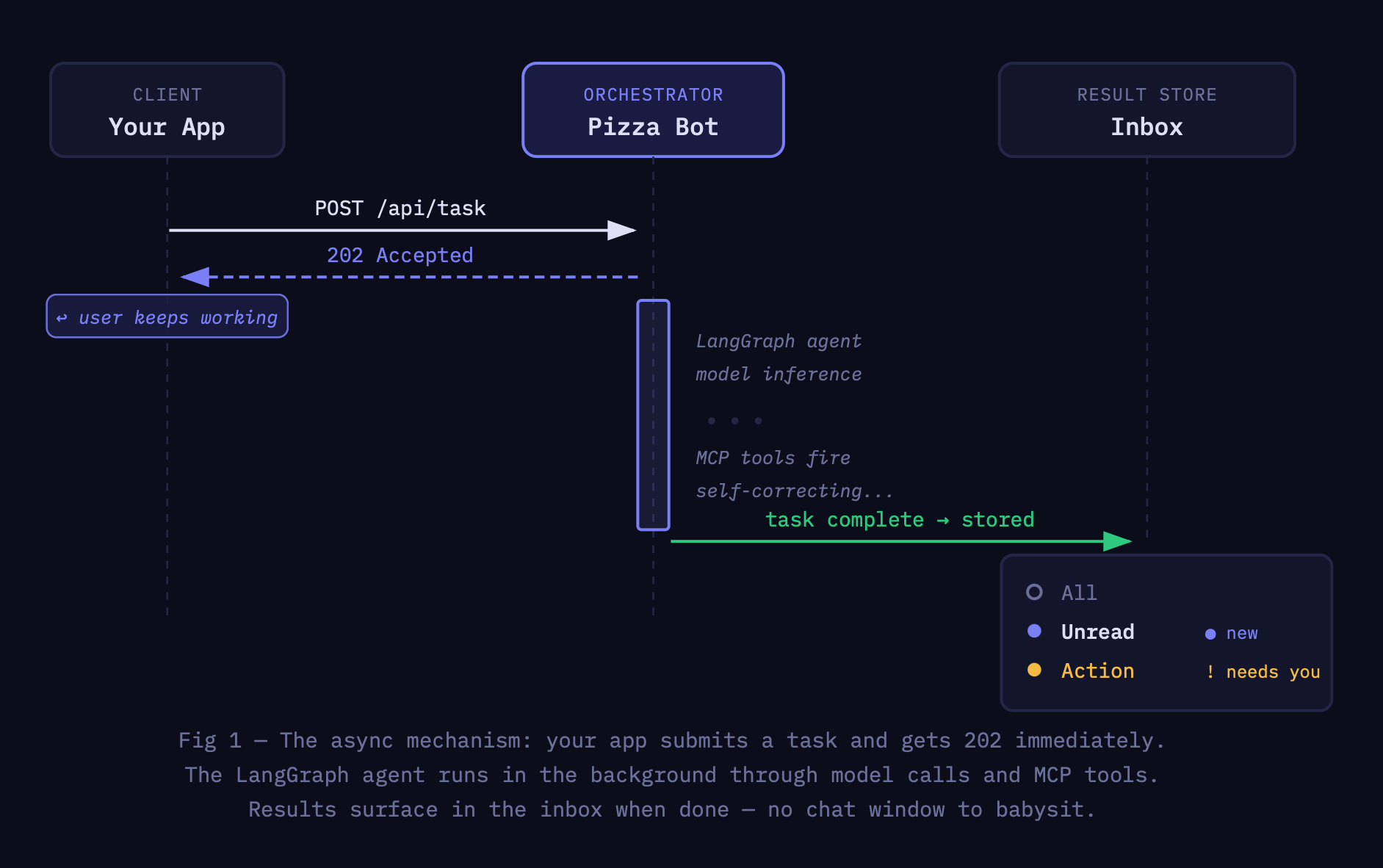Viewport: 1383px width, 868px height.
Task: Select the Unread filter label
Action: tap(1098, 632)
